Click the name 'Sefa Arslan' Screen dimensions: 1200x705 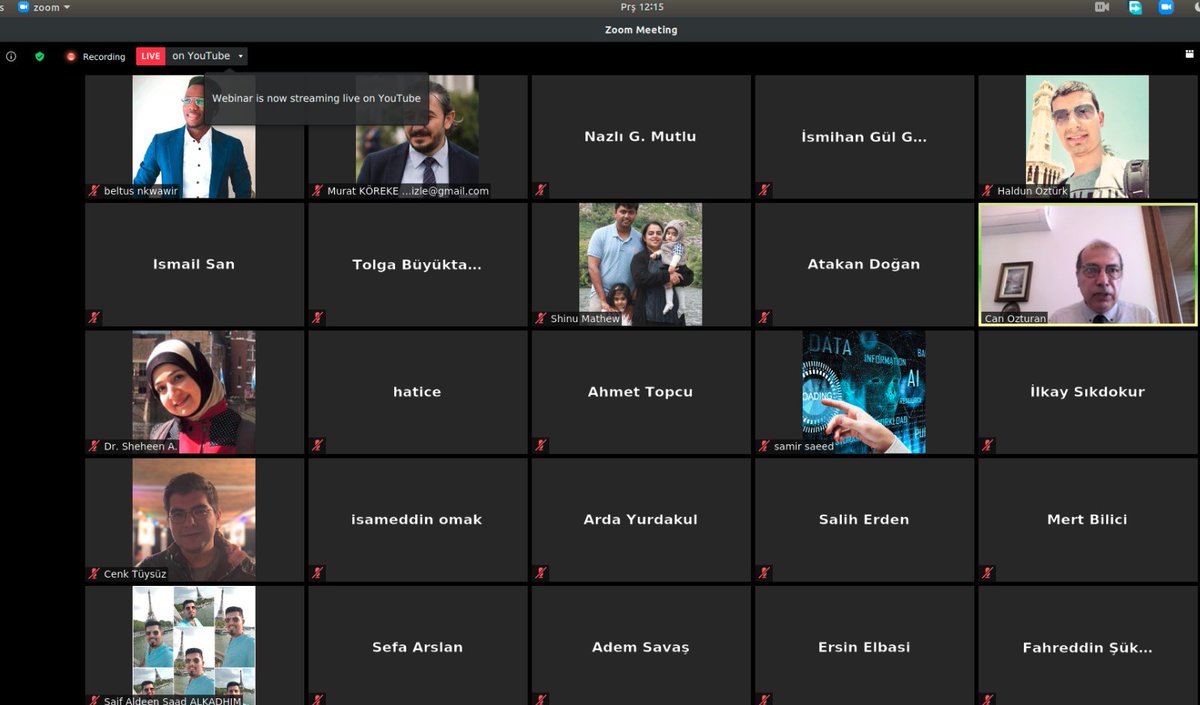417,647
